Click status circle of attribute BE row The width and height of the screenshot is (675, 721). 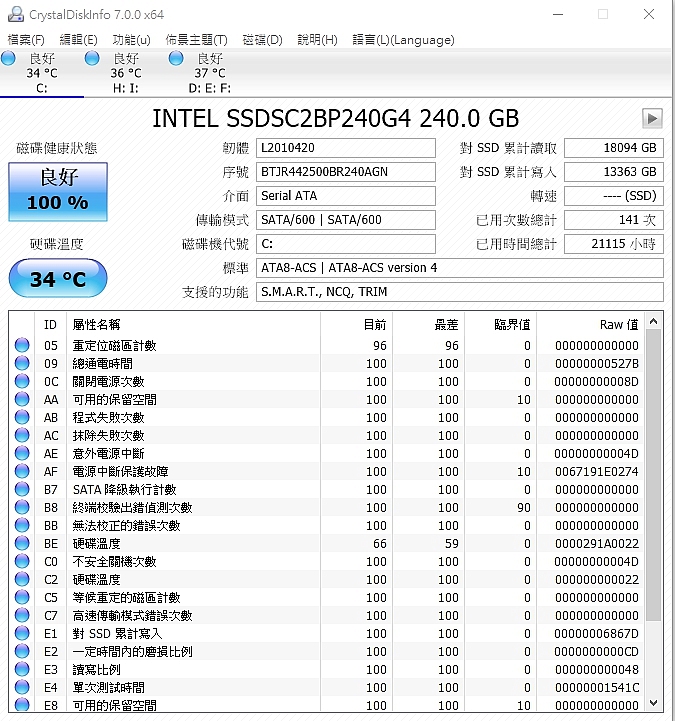click(22, 543)
